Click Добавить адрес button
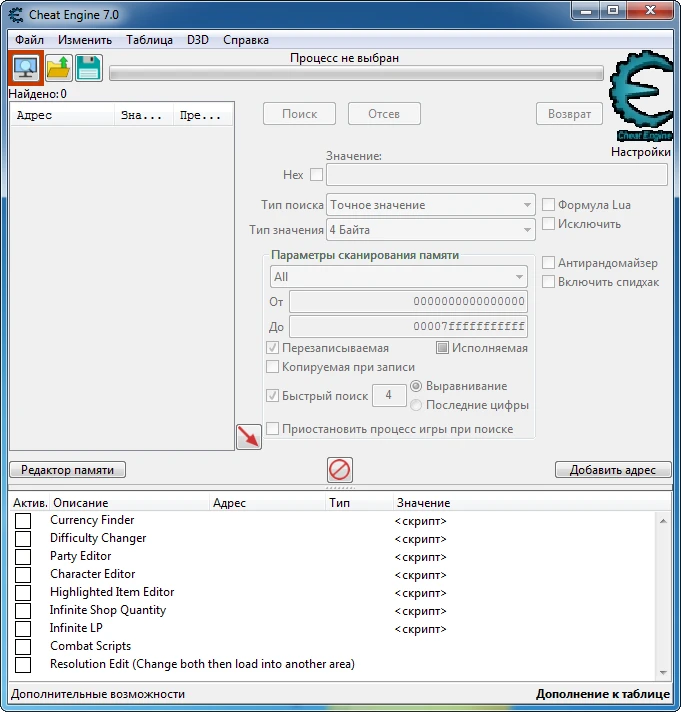The image size is (681, 712). point(613,470)
